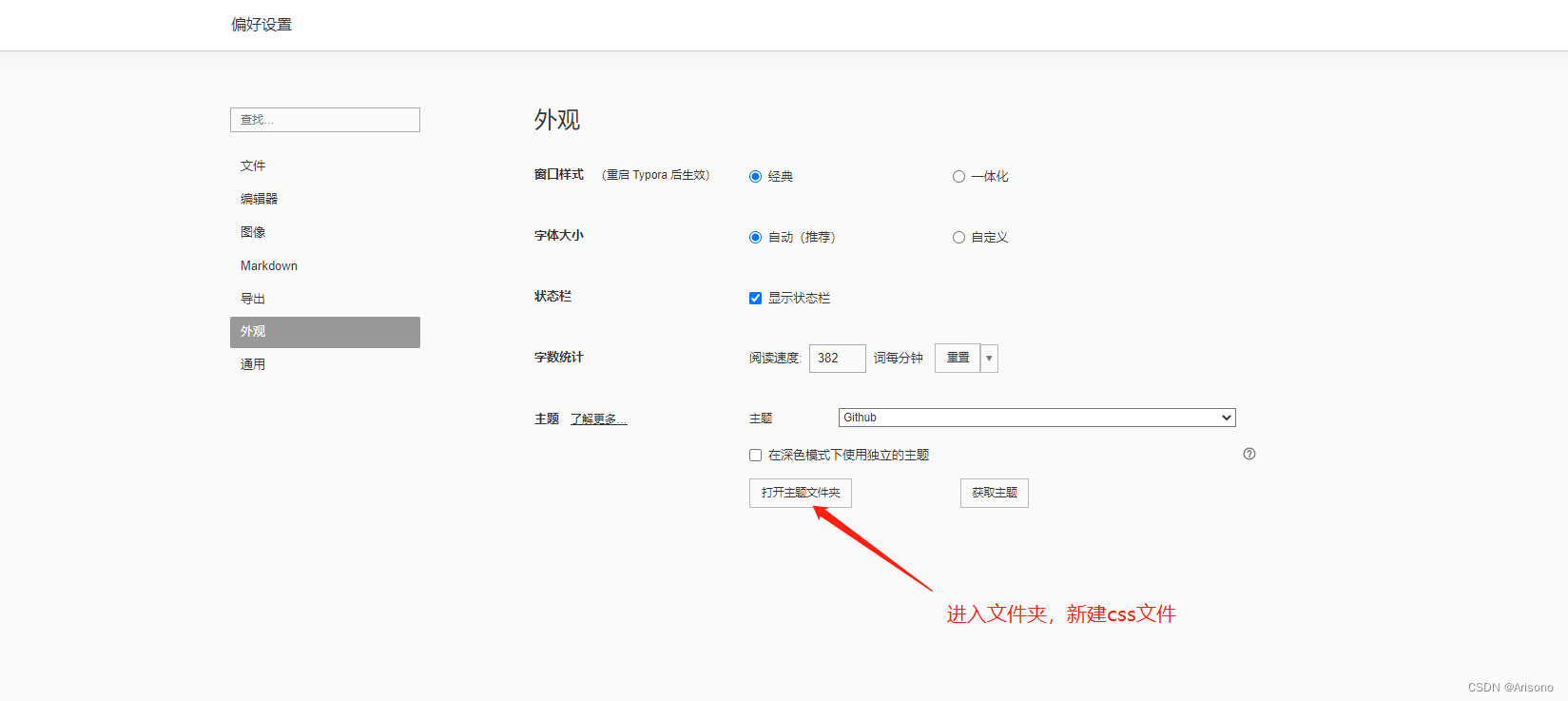Image resolution: width=1568 pixels, height=701 pixels.
Task: Open 通用 preferences section
Action: pos(325,364)
